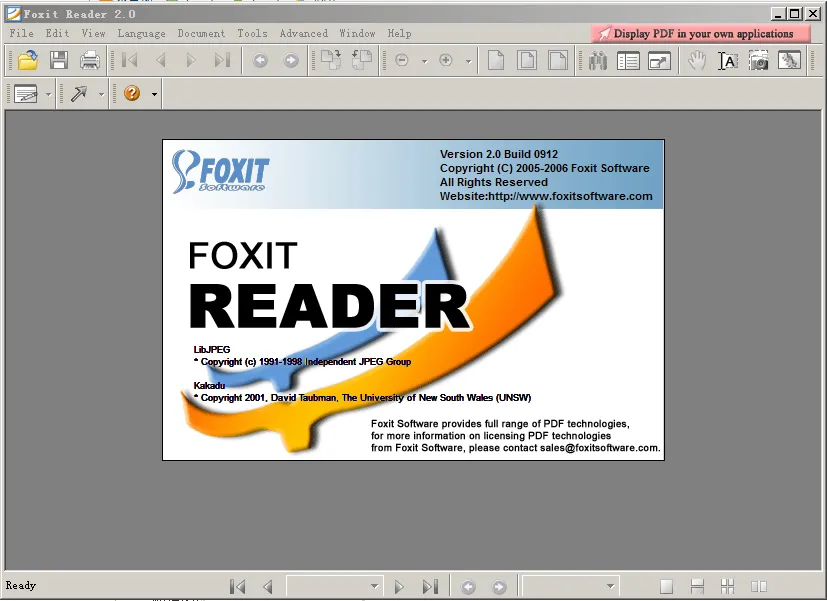
Task: Select Actual Size page view icon
Action: pyautogui.click(x=496, y=60)
